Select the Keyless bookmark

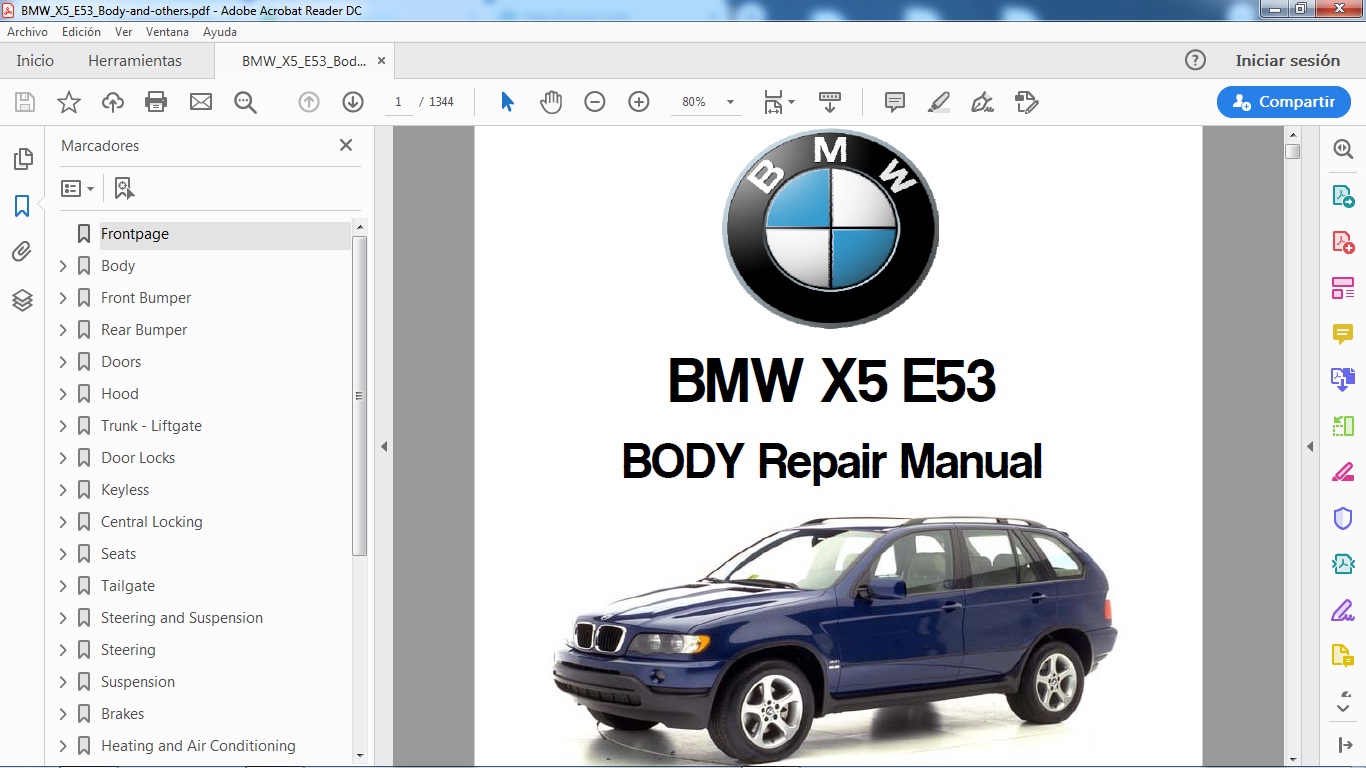[124, 490]
